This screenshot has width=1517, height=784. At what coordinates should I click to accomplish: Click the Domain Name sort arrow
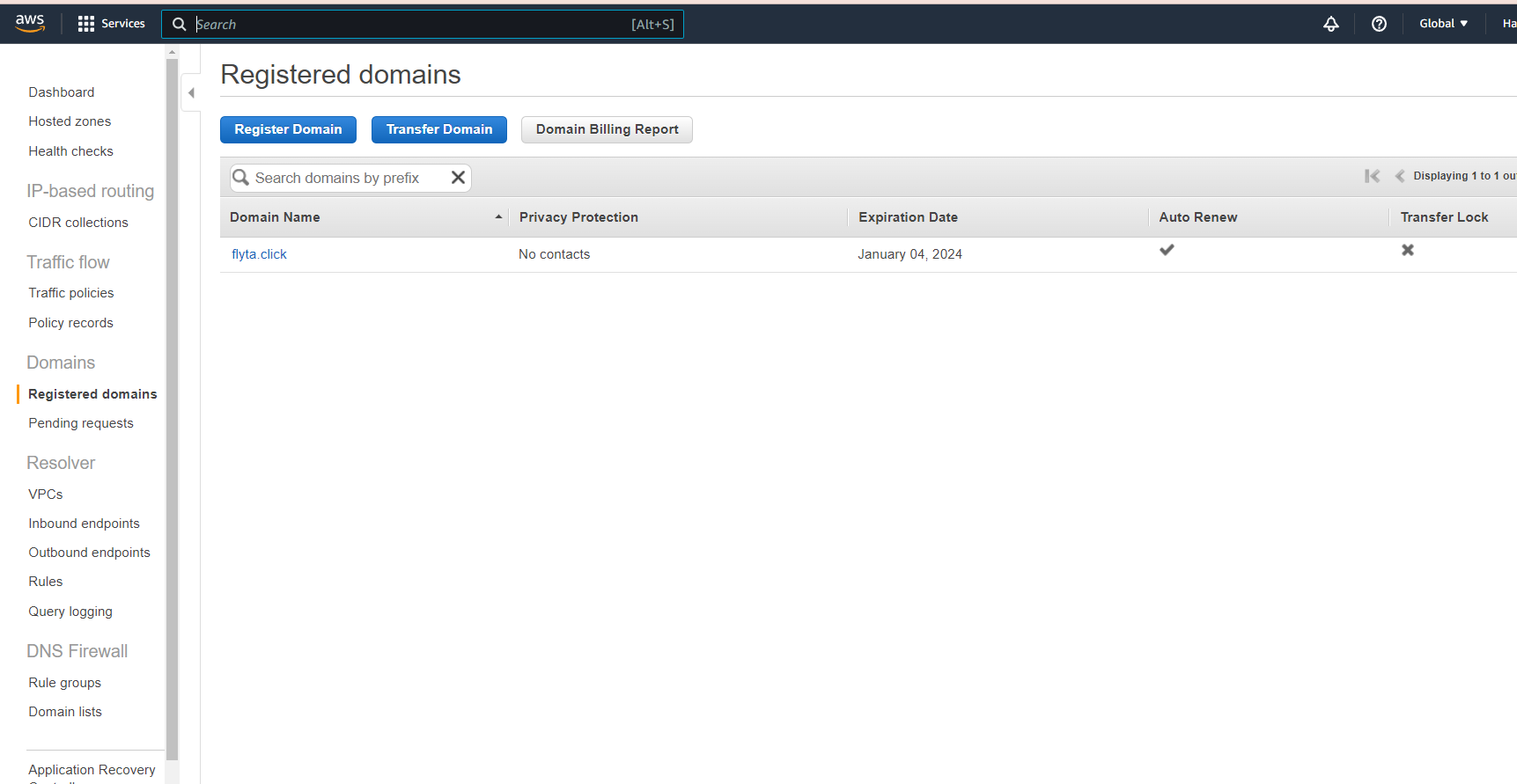pyautogui.click(x=498, y=217)
